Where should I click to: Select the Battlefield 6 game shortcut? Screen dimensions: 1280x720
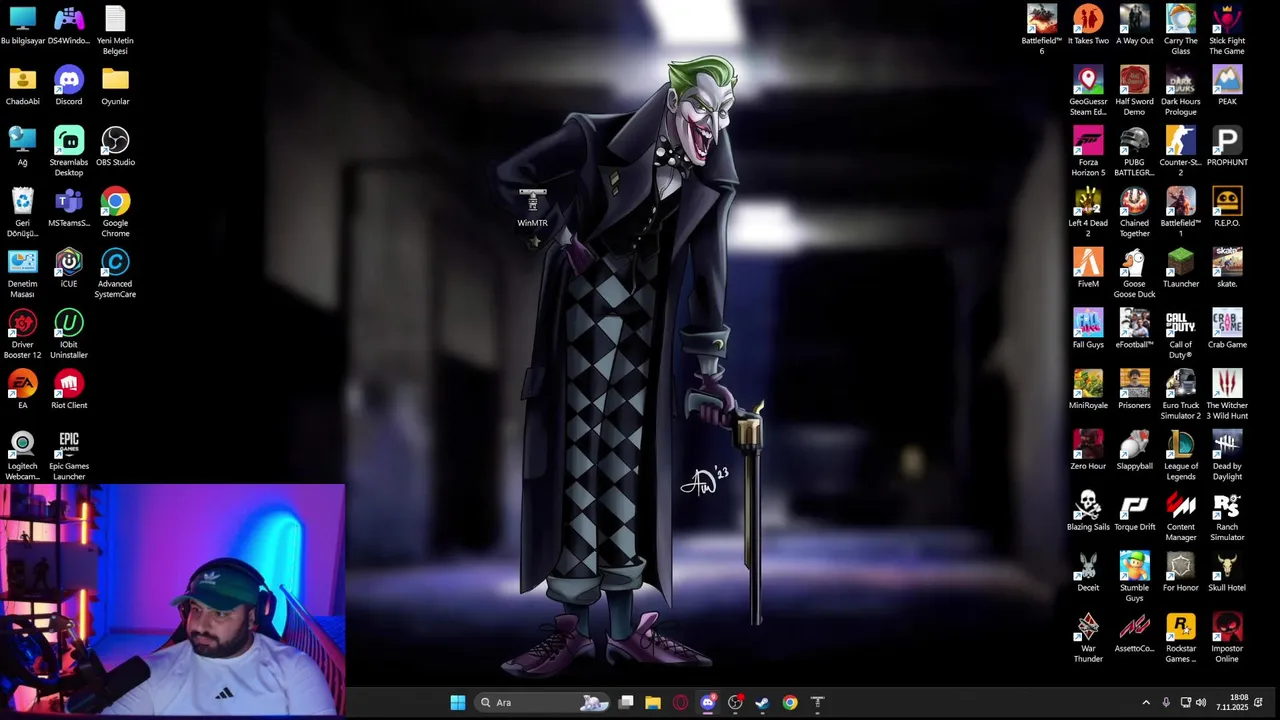coord(1041,31)
